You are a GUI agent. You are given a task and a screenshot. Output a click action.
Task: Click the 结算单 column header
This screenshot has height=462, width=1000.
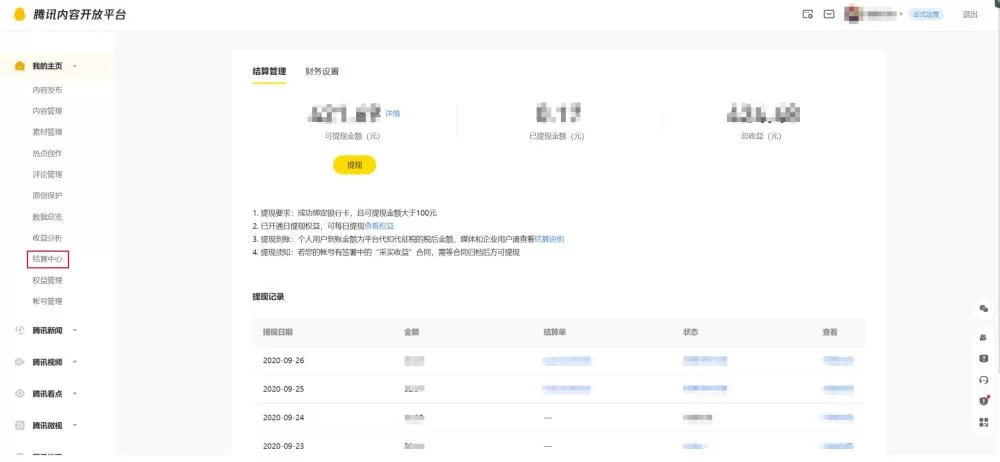pyautogui.click(x=555, y=332)
